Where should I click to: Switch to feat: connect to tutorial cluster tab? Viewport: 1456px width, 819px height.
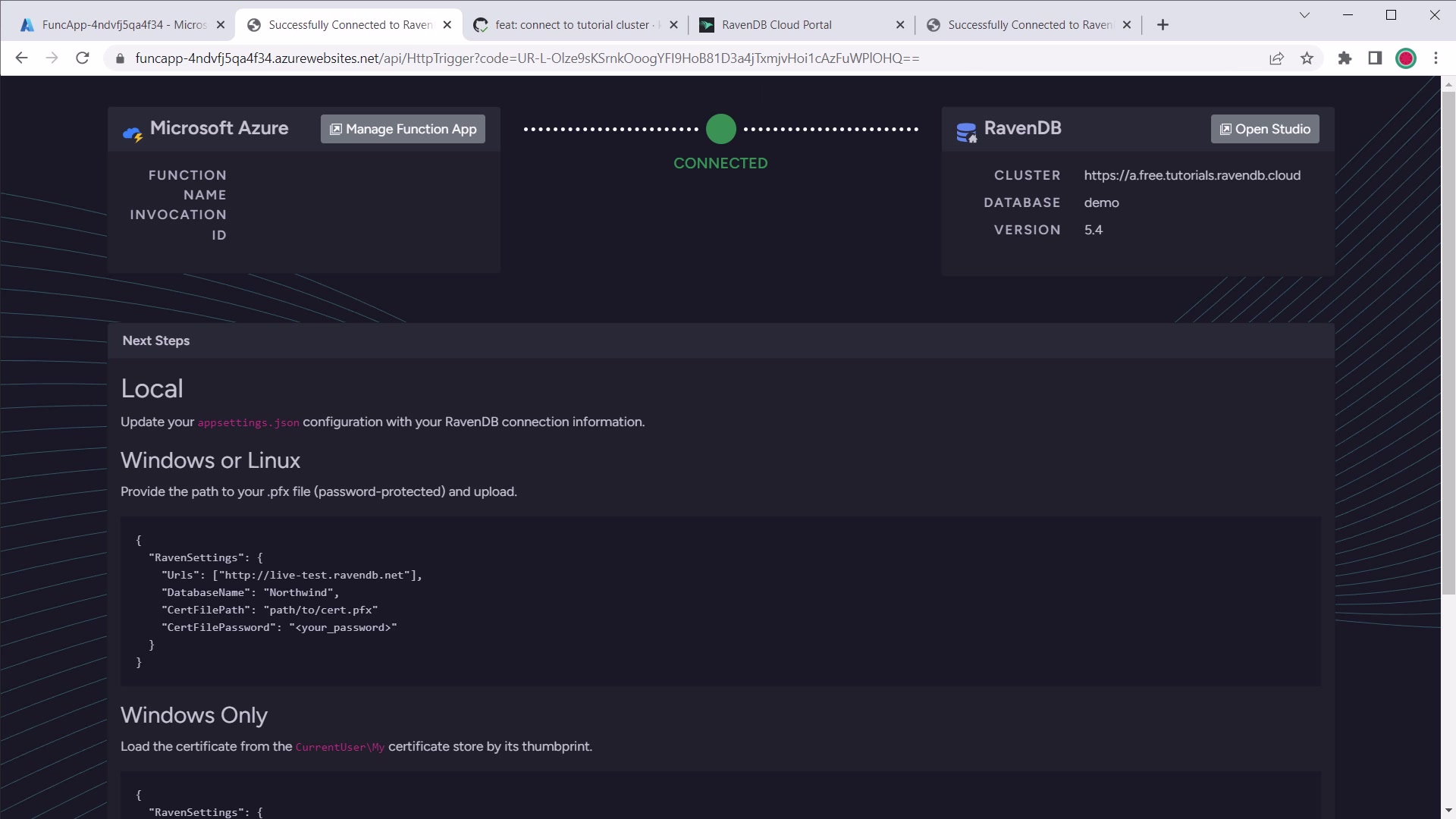coord(577,25)
